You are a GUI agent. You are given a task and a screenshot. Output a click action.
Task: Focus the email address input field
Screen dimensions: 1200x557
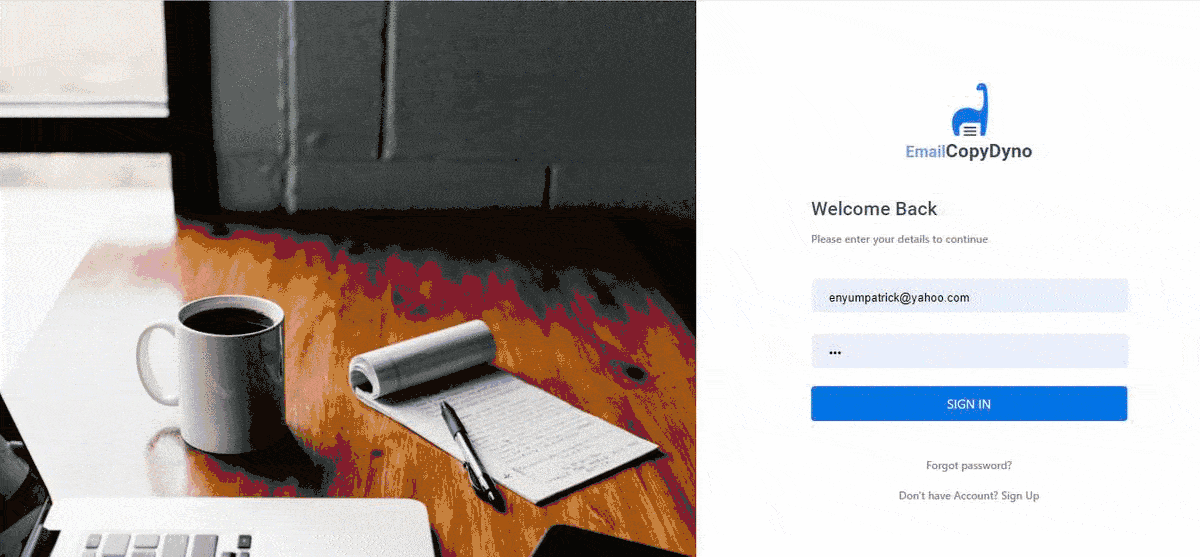pos(969,297)
